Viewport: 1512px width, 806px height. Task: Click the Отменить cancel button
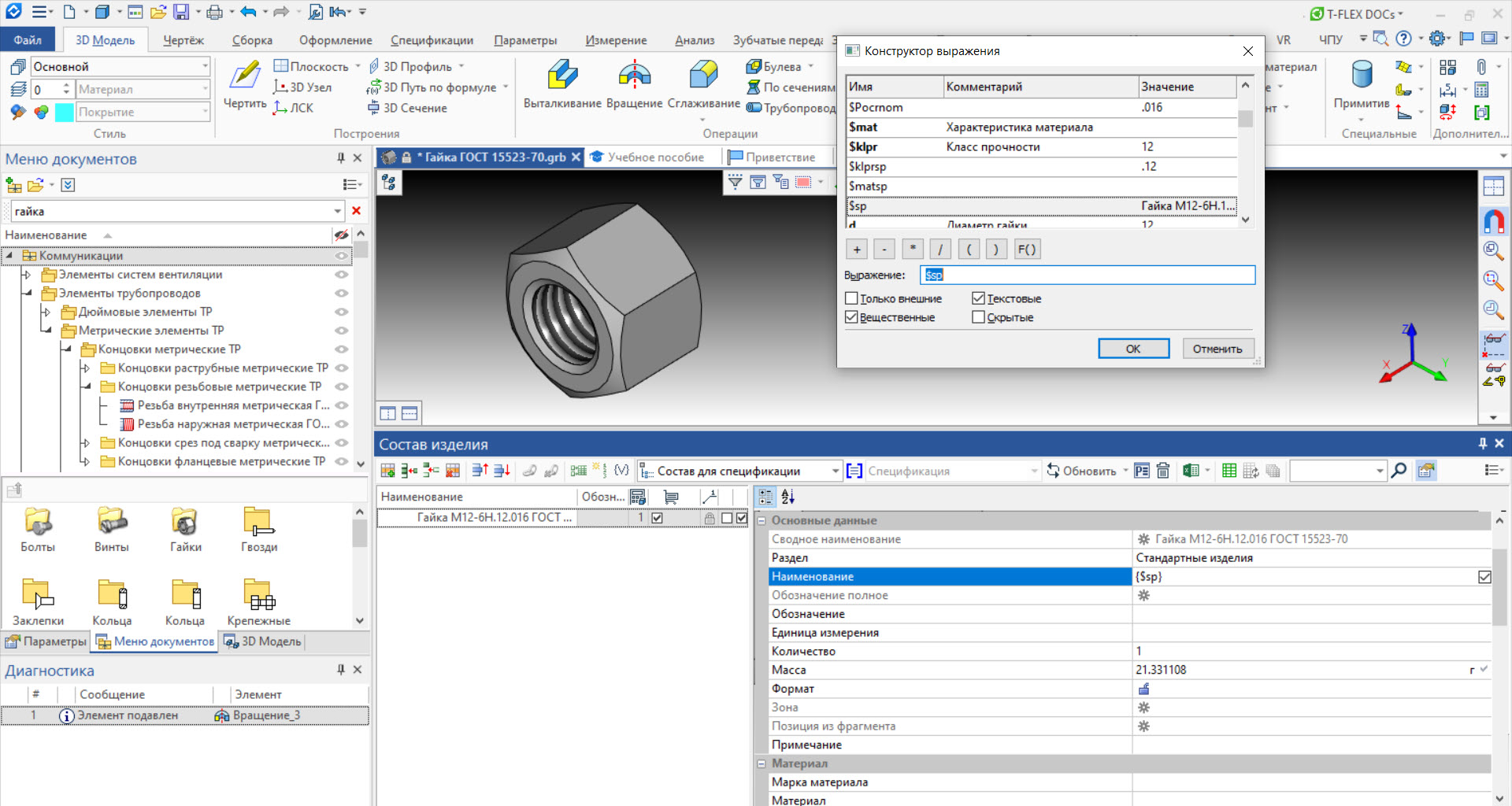(x=1217, y=349)
